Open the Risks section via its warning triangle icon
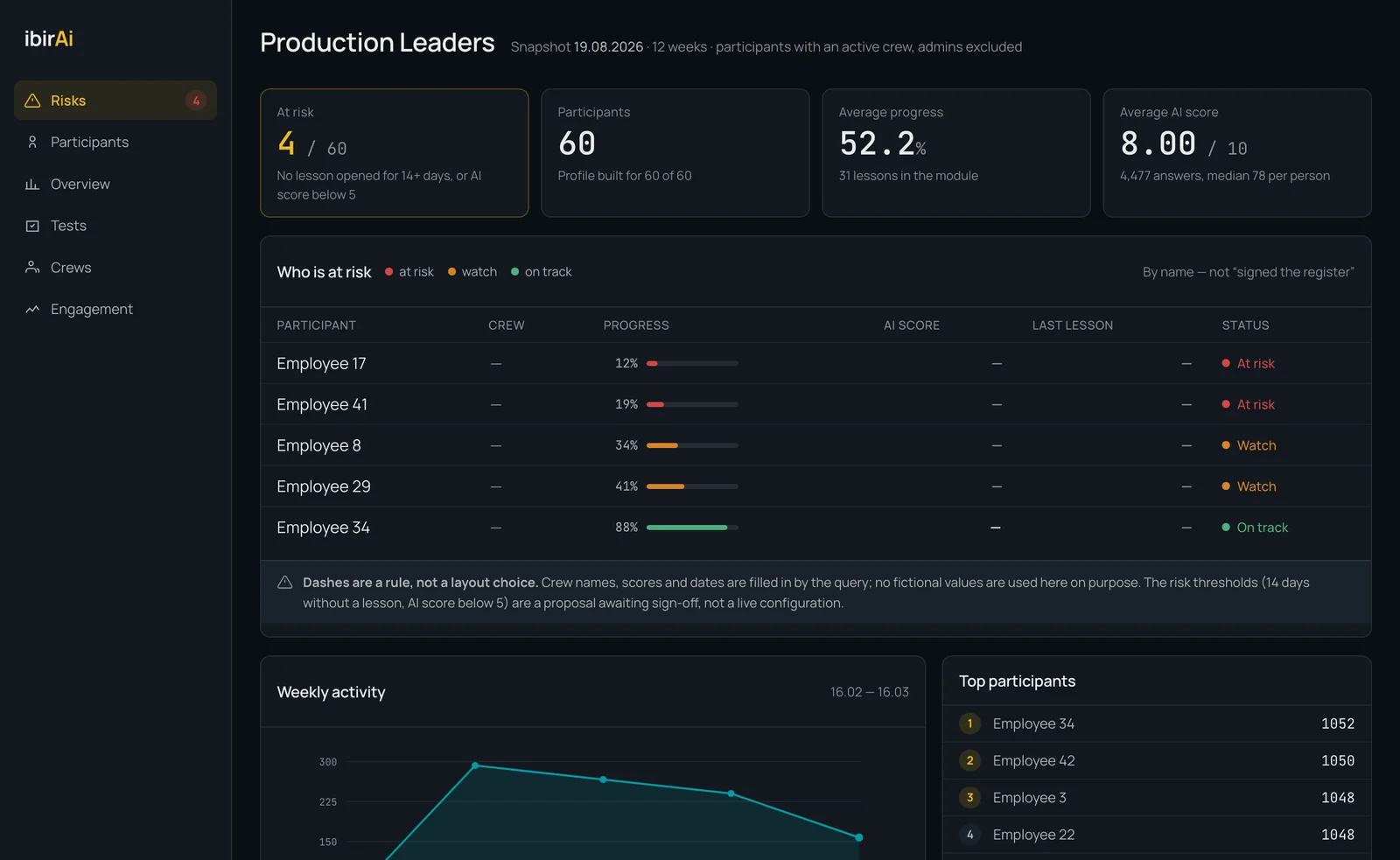Viewport: 1400px width, 860px height. click(x=32, y=101)
